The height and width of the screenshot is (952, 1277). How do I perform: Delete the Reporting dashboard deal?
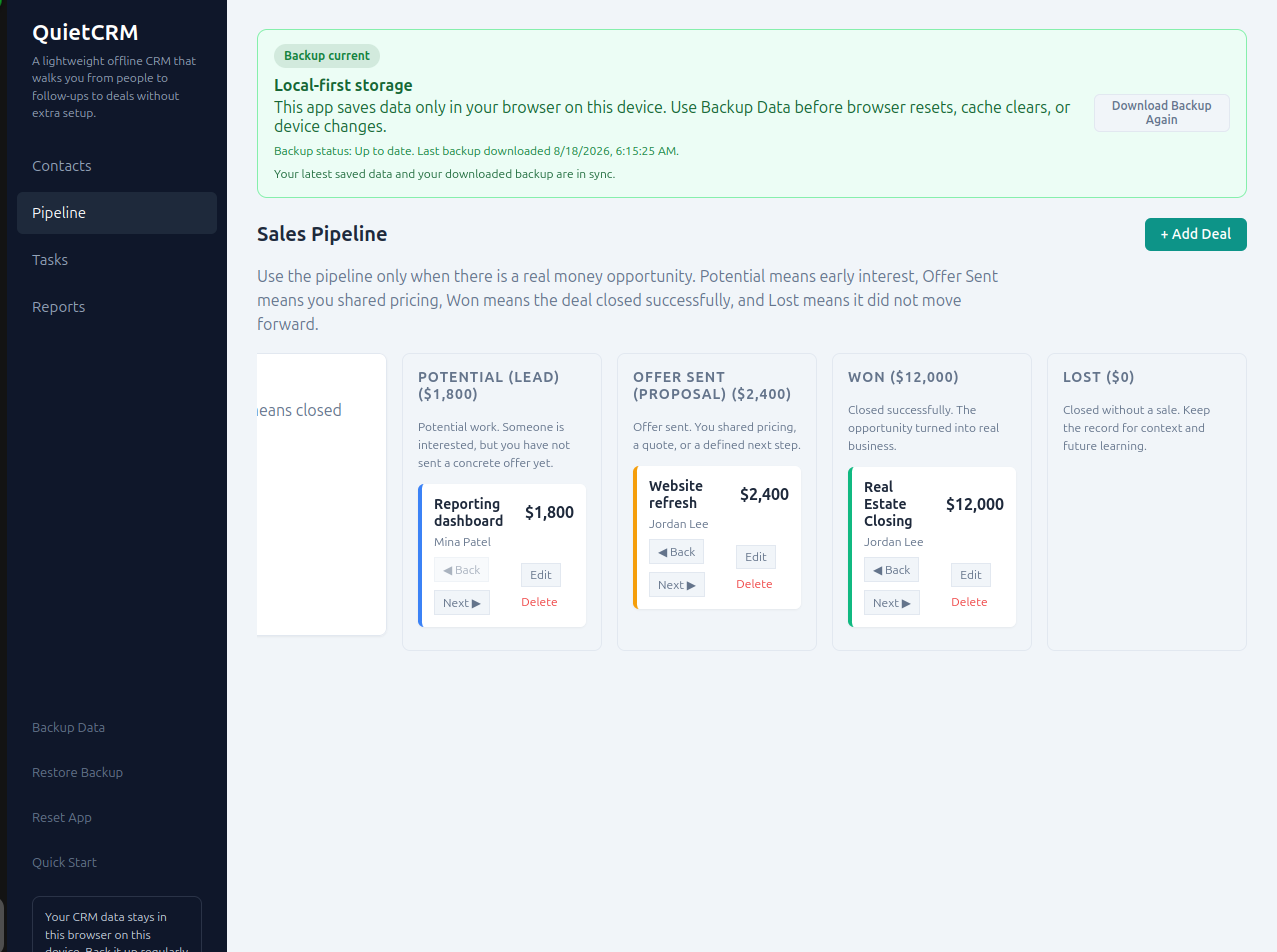[539, 602]
